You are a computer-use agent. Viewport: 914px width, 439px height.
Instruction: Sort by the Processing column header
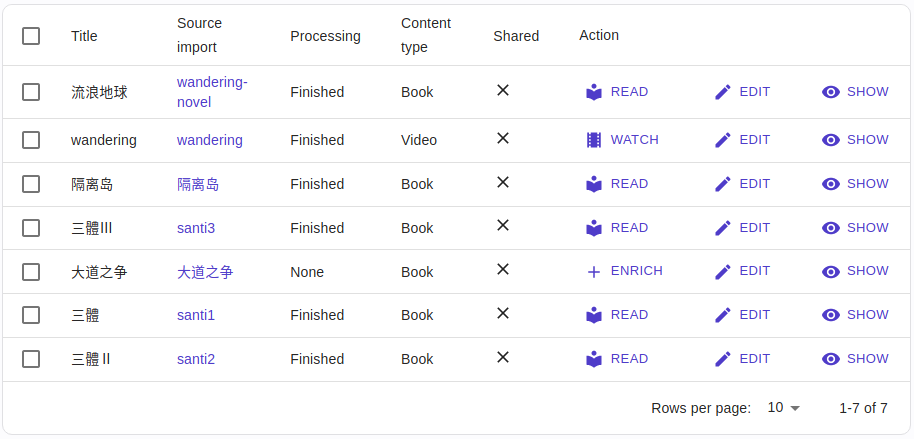(325, 36)
